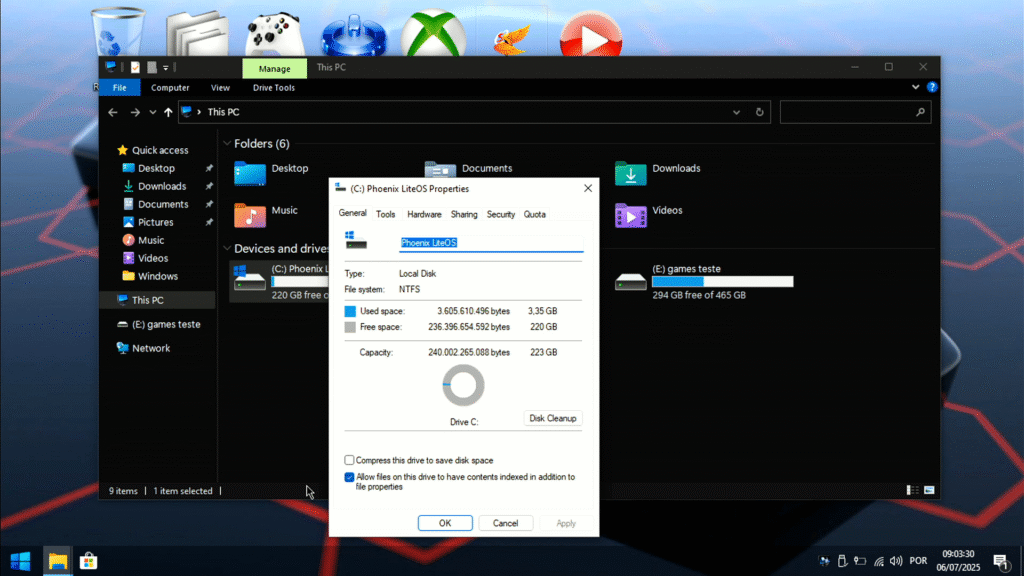Click the drive name field 'Phoenix LiteOS'

coord(491,243)
